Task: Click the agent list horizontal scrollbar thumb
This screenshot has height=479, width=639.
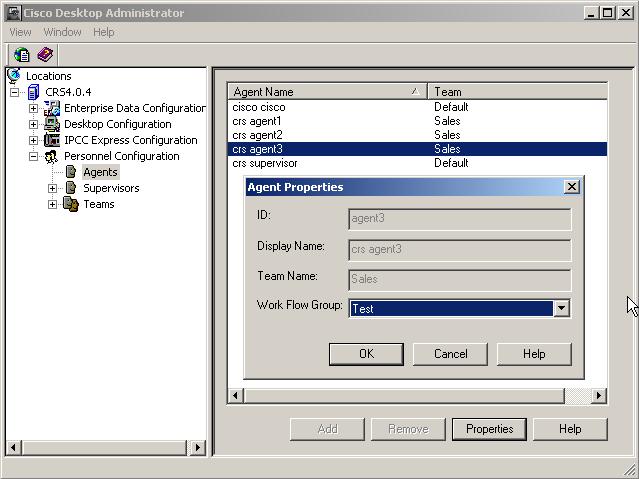Action: (x=404, y=395)
